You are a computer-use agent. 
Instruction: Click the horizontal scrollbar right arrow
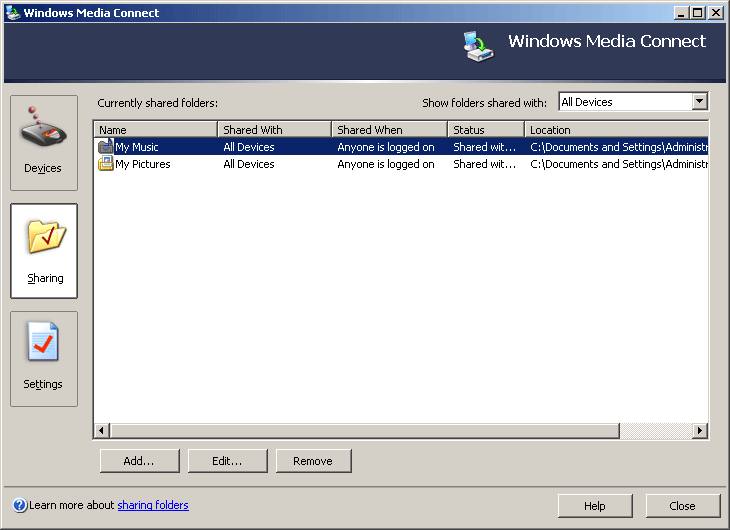point(699,430)
